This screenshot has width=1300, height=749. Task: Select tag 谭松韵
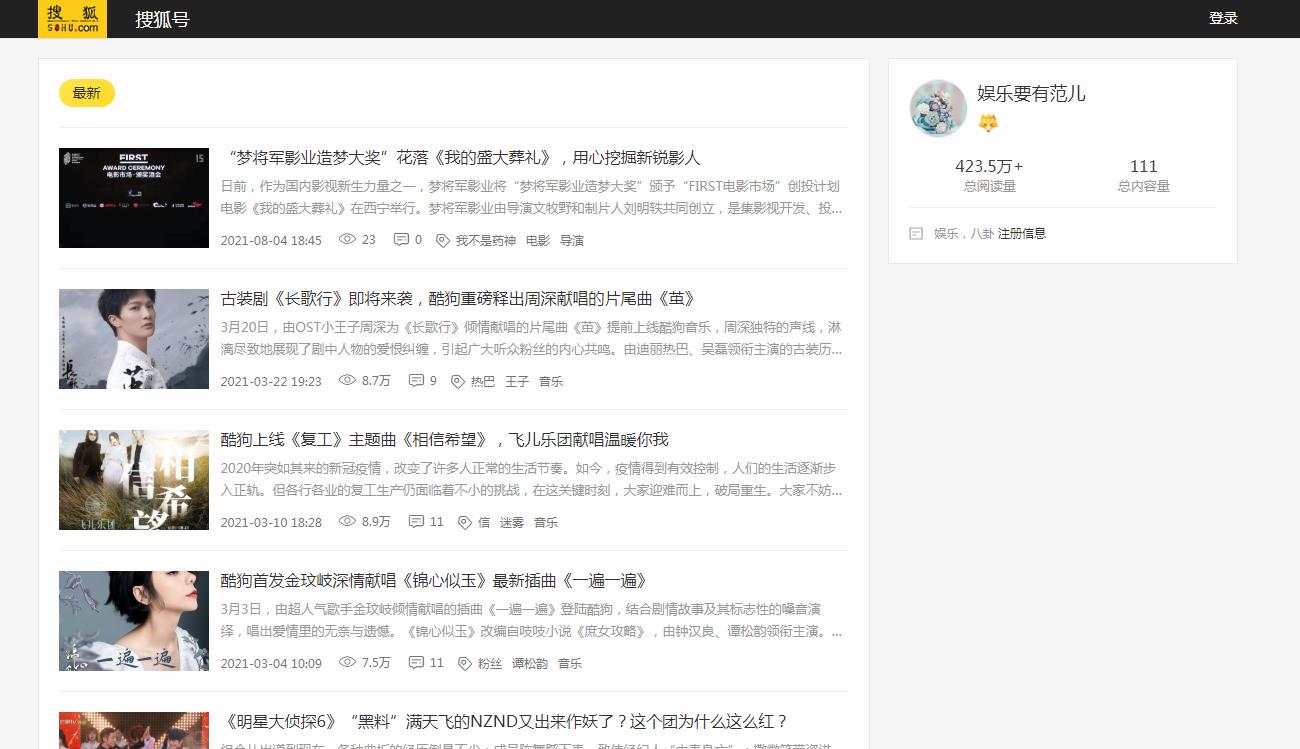pyautogui.click(x=530, y=664)
